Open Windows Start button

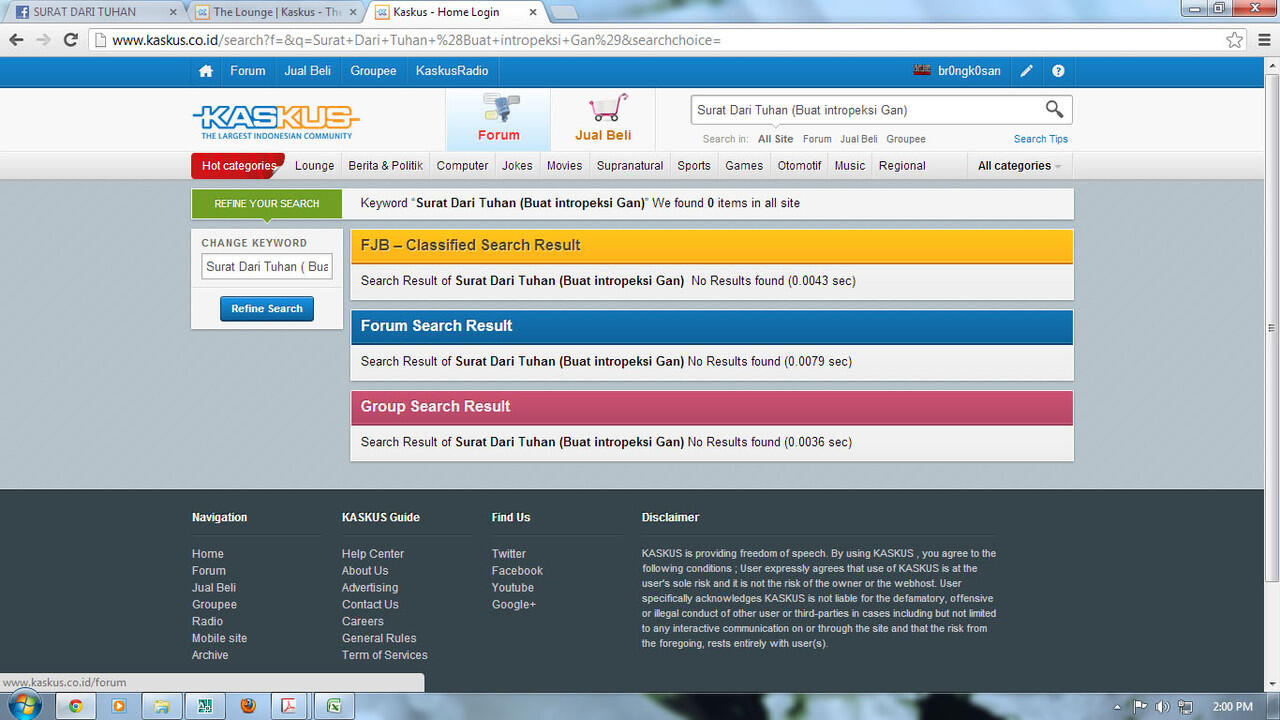tap(22, 705)
